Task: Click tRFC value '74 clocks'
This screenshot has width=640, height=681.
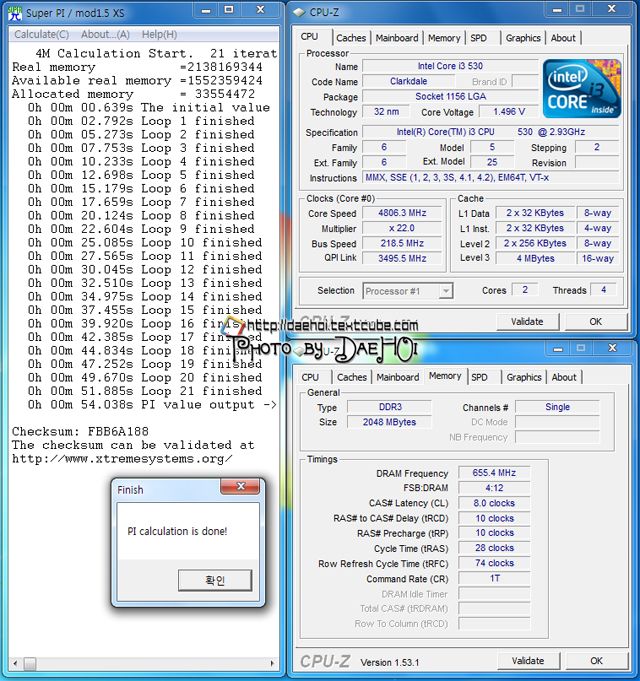Action: (494, 563)
